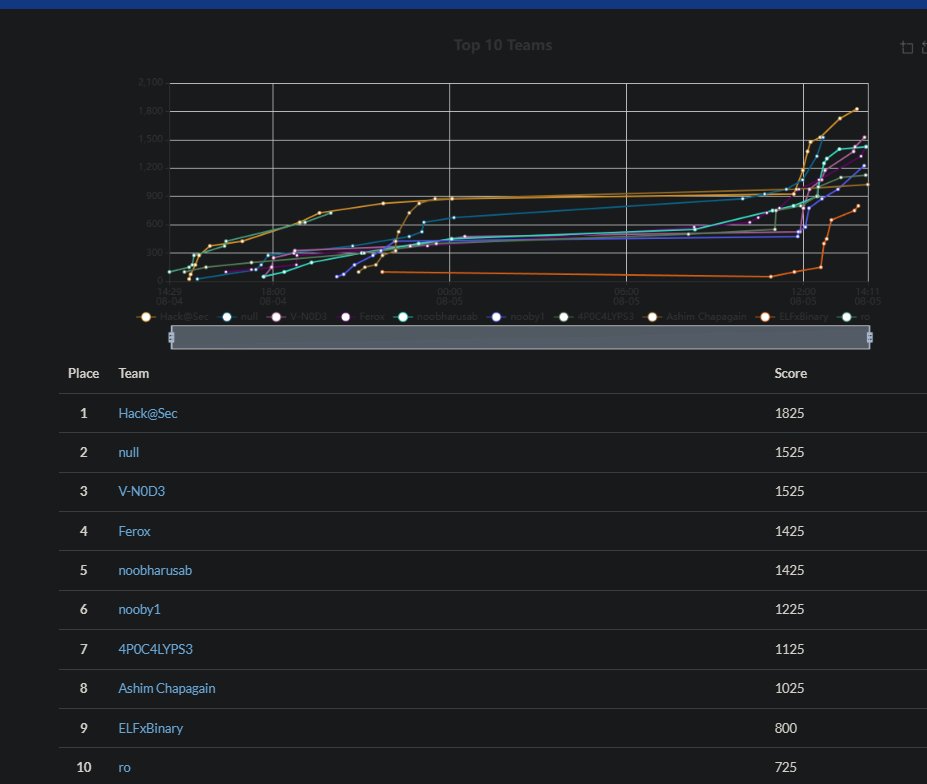Open ro team page link
This screenshot has width=927, height=784.
124,767
